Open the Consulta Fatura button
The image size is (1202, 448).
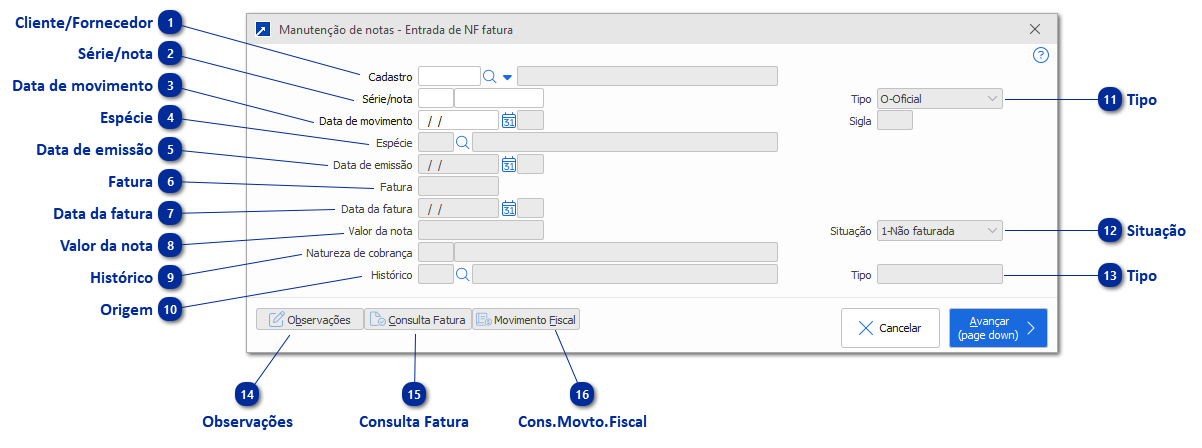point(417,320)
